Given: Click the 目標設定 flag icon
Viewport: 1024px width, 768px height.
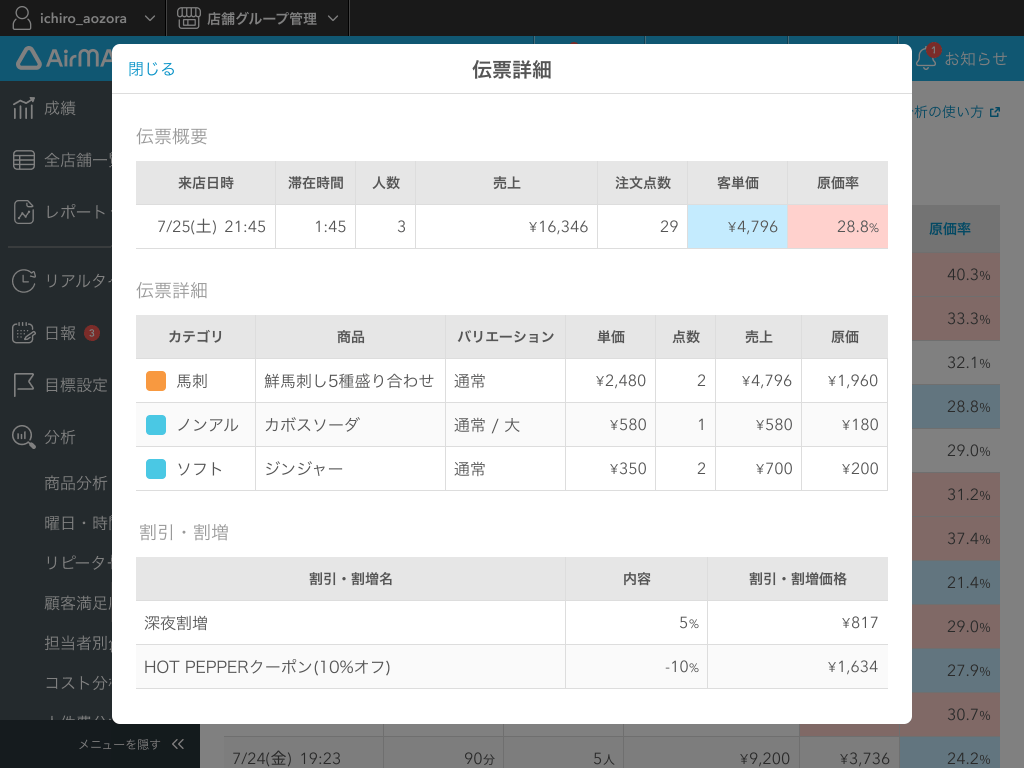Looking at the screenshot, I should (24, 385).
